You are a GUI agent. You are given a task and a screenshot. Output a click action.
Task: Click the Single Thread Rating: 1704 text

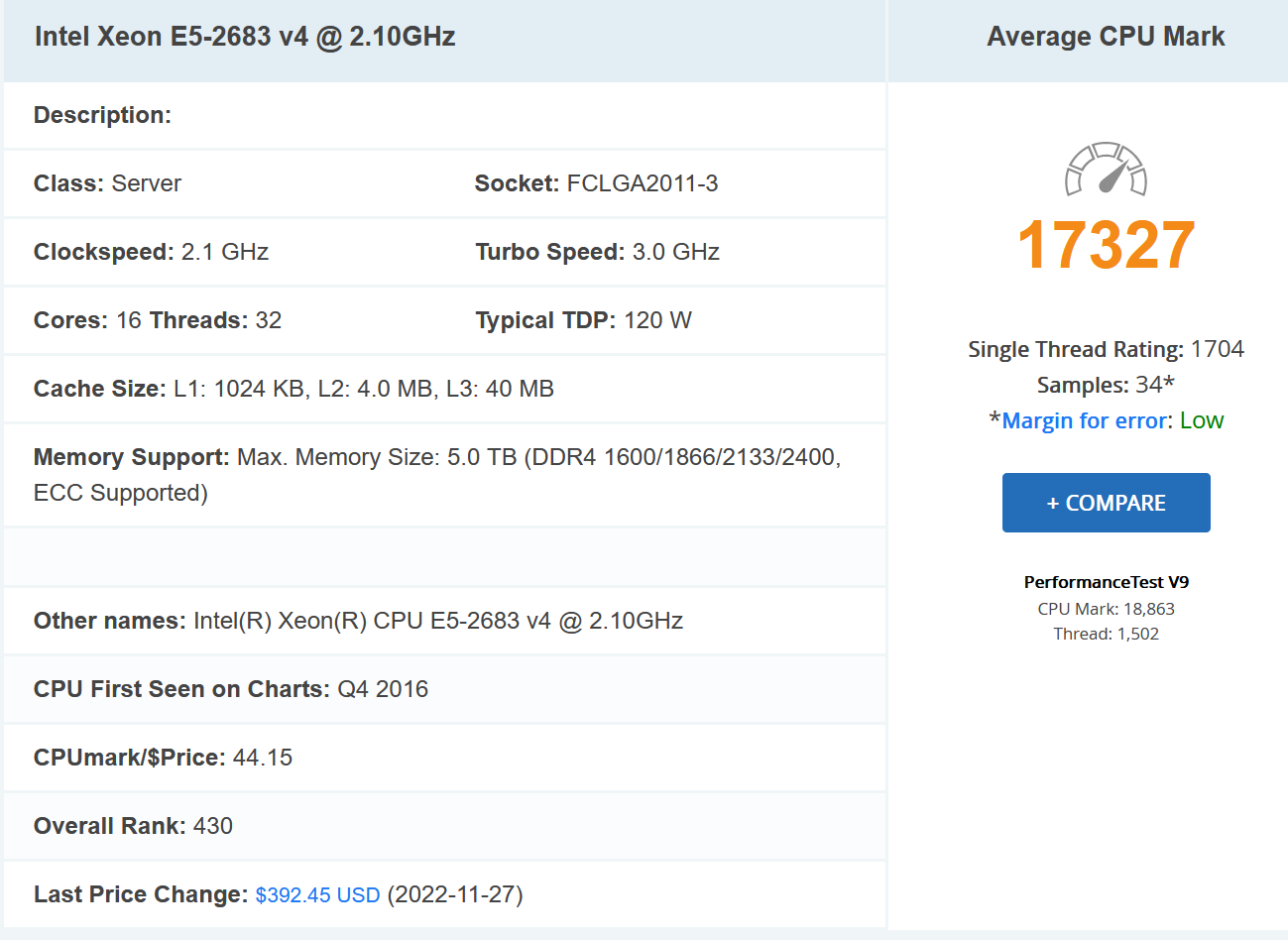pyautogui.click(x=1106, y=349)
